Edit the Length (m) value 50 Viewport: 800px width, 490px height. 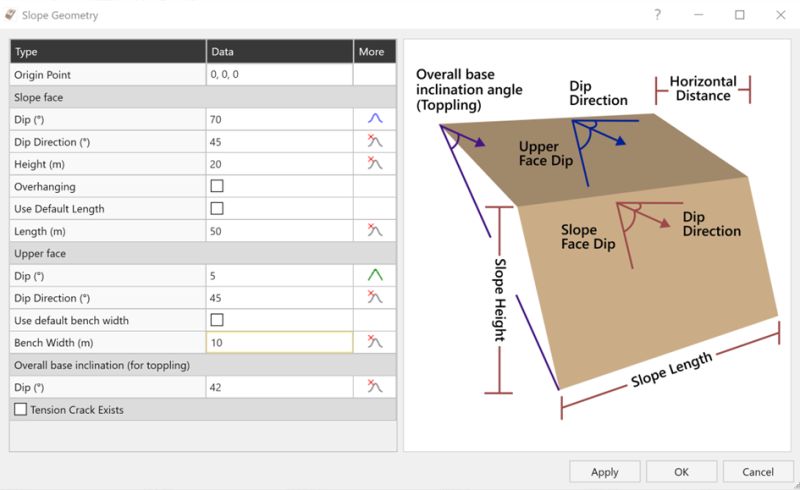coord(280,231)
